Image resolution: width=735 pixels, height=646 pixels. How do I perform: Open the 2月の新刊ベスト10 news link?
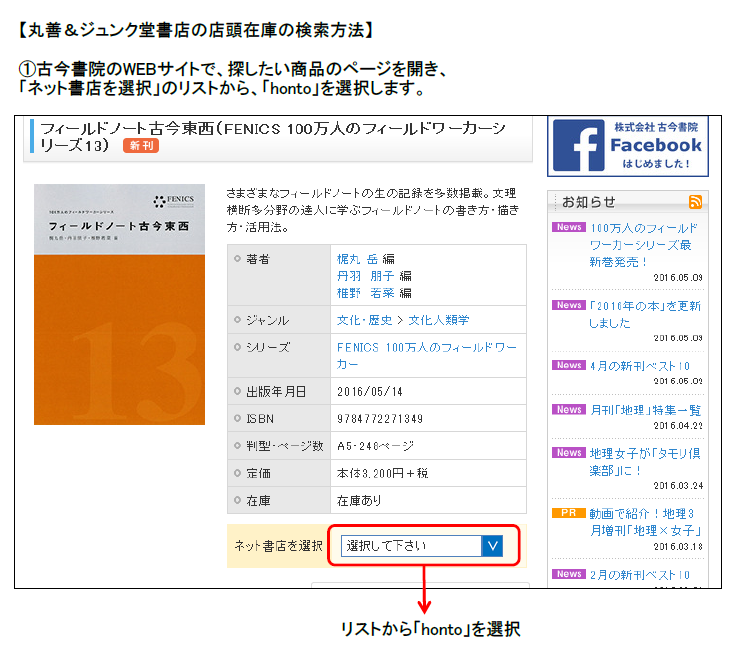click(x=640, y=575)
